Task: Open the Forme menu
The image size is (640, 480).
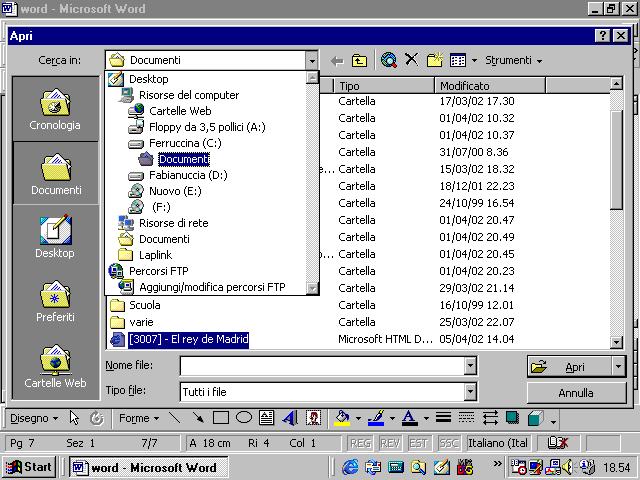Action: tap(139, 418)
